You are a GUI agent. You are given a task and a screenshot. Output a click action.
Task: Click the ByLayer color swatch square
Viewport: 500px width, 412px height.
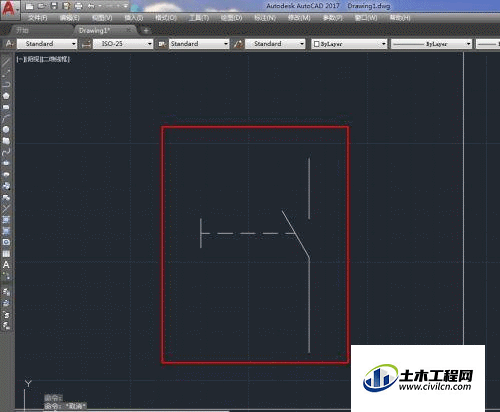pyautogui.click(x=317, y=44)
